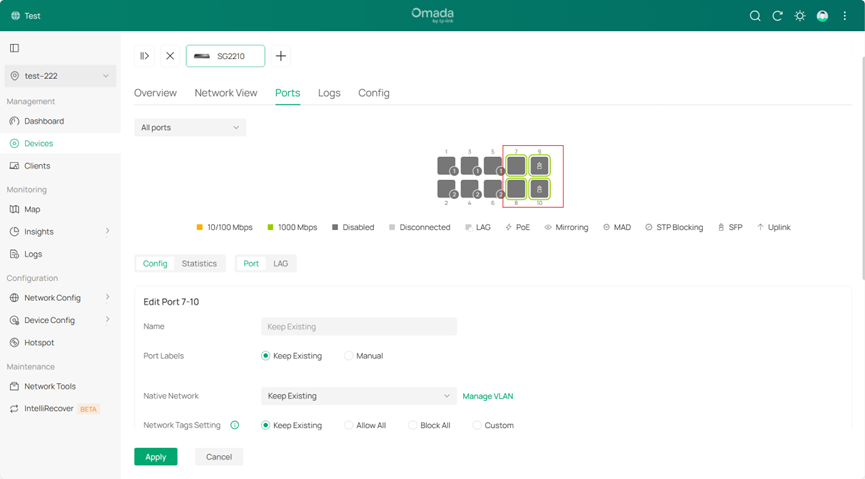Viewport: 865px width, 479px height.
Task: Click the Name input field
Action: [x=358, y=327]
